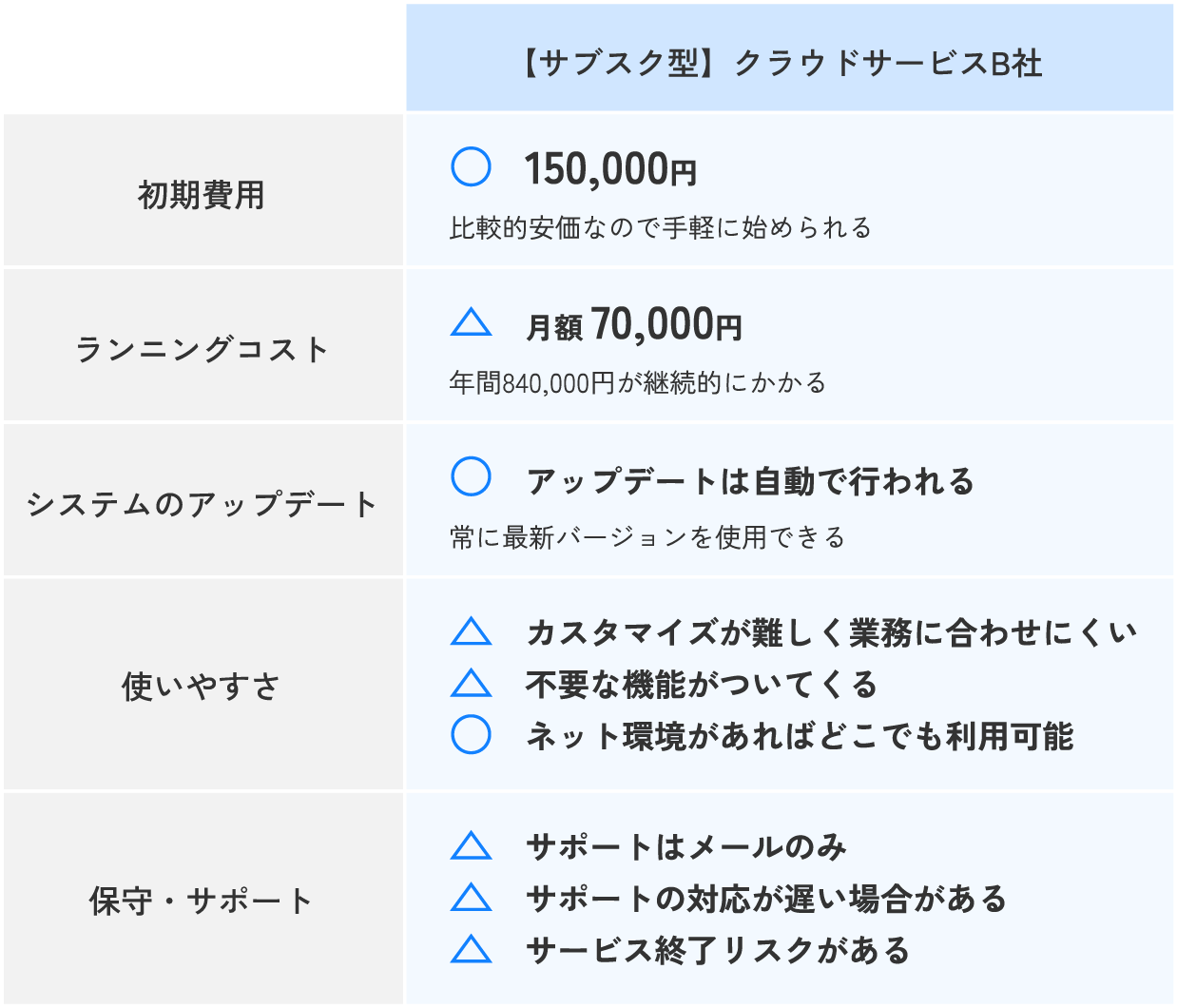
Task: Click the 月額 70,000円 price text
Action: [634, 325]
